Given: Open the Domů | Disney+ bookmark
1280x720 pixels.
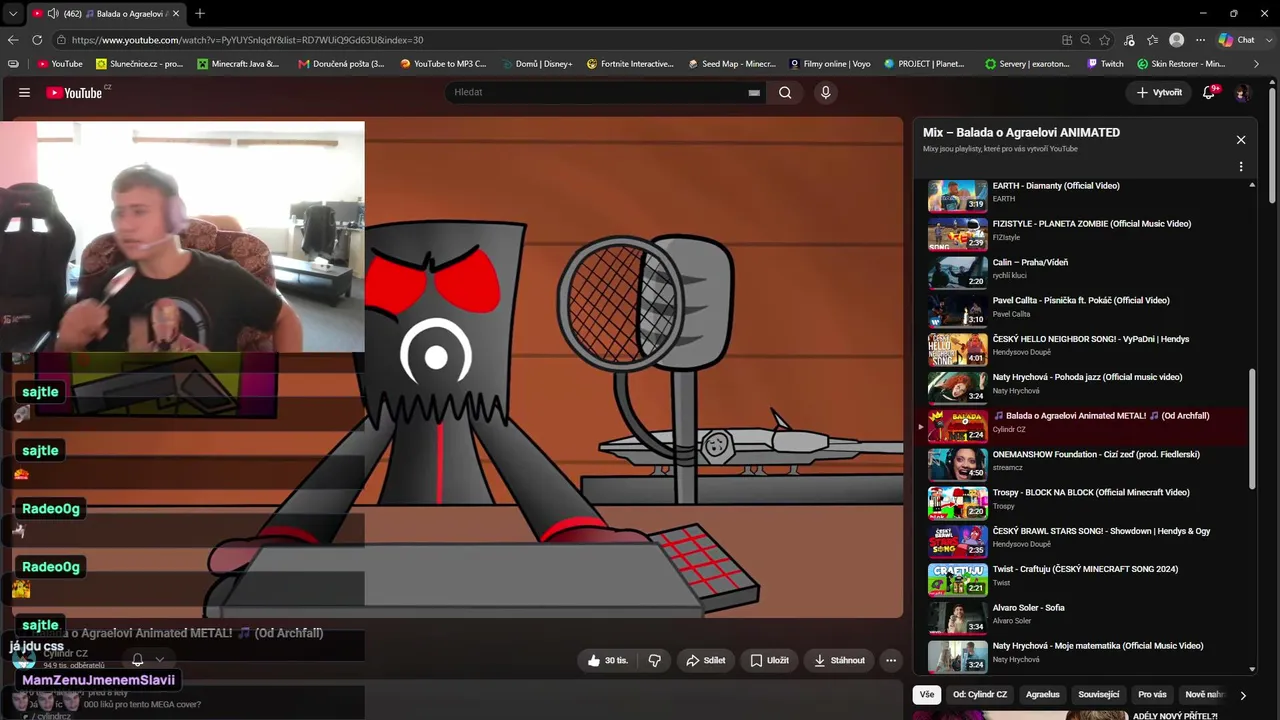Looking at the screenshot, I should tap(538, 64).
